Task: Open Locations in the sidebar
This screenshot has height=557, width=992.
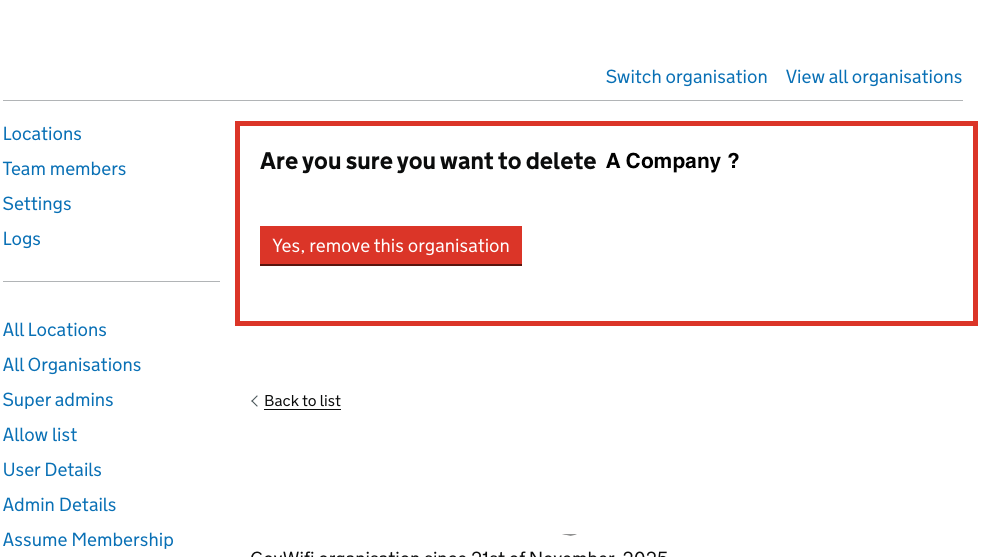Action: 42,134
